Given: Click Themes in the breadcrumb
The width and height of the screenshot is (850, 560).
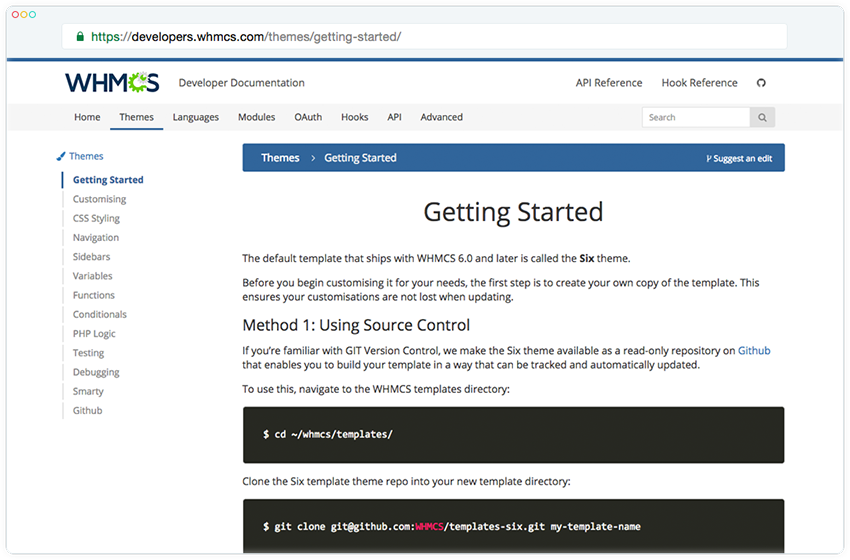Looking at the screenshot, I should coord(280,158).
